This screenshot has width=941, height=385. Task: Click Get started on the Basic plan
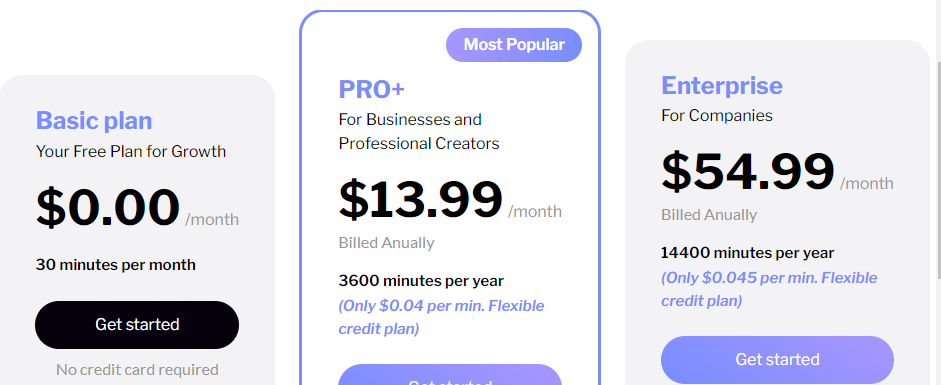(x=137, y=325)
